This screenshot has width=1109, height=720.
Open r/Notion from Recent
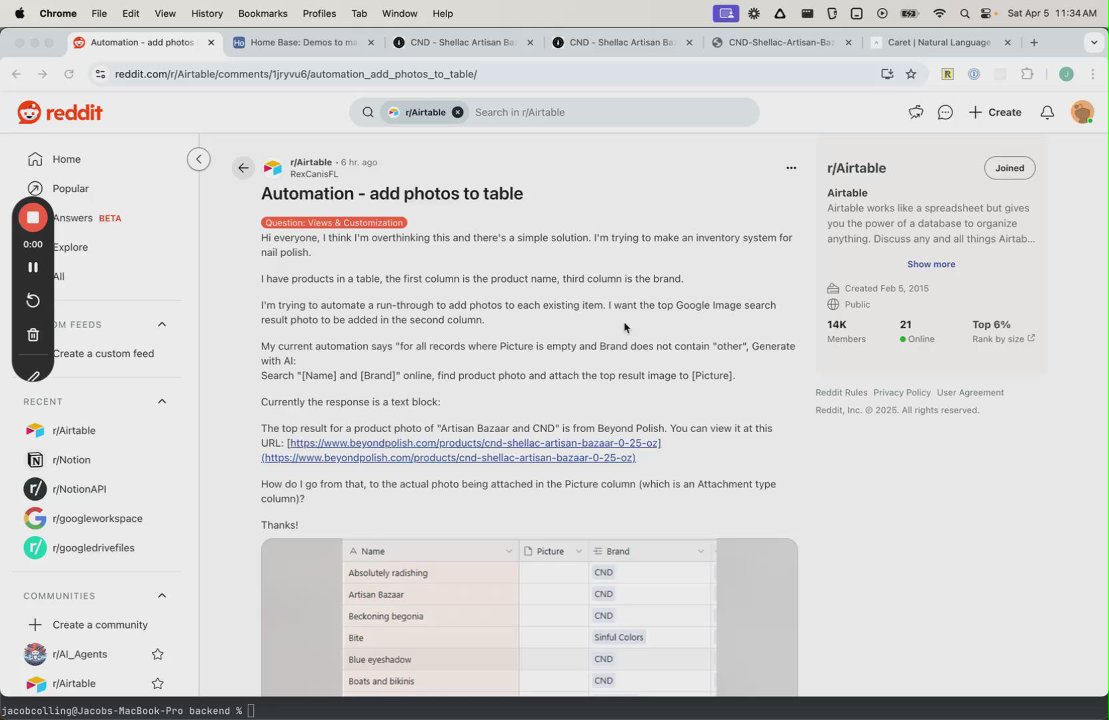(71, 460)
